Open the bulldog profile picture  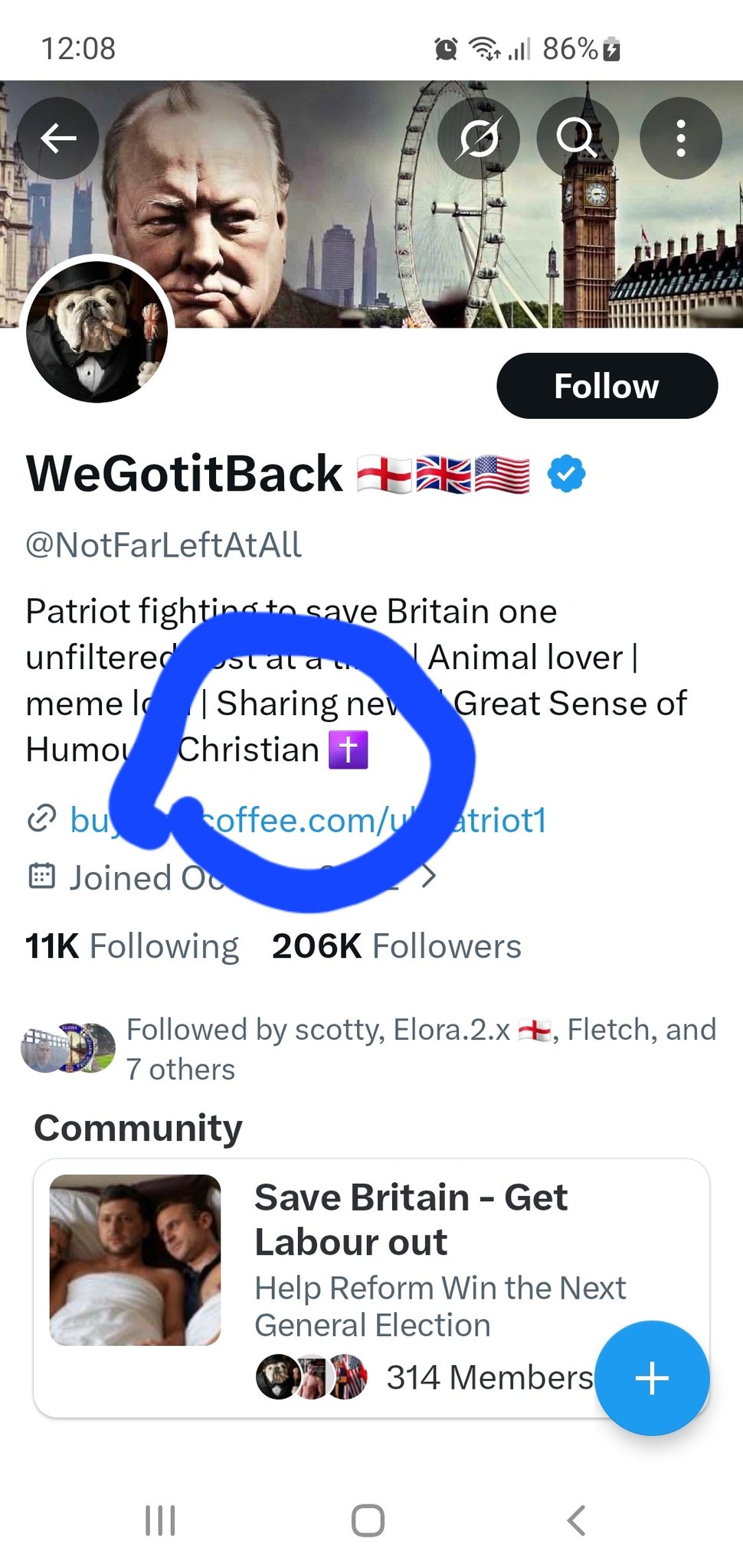coord(97,331)
